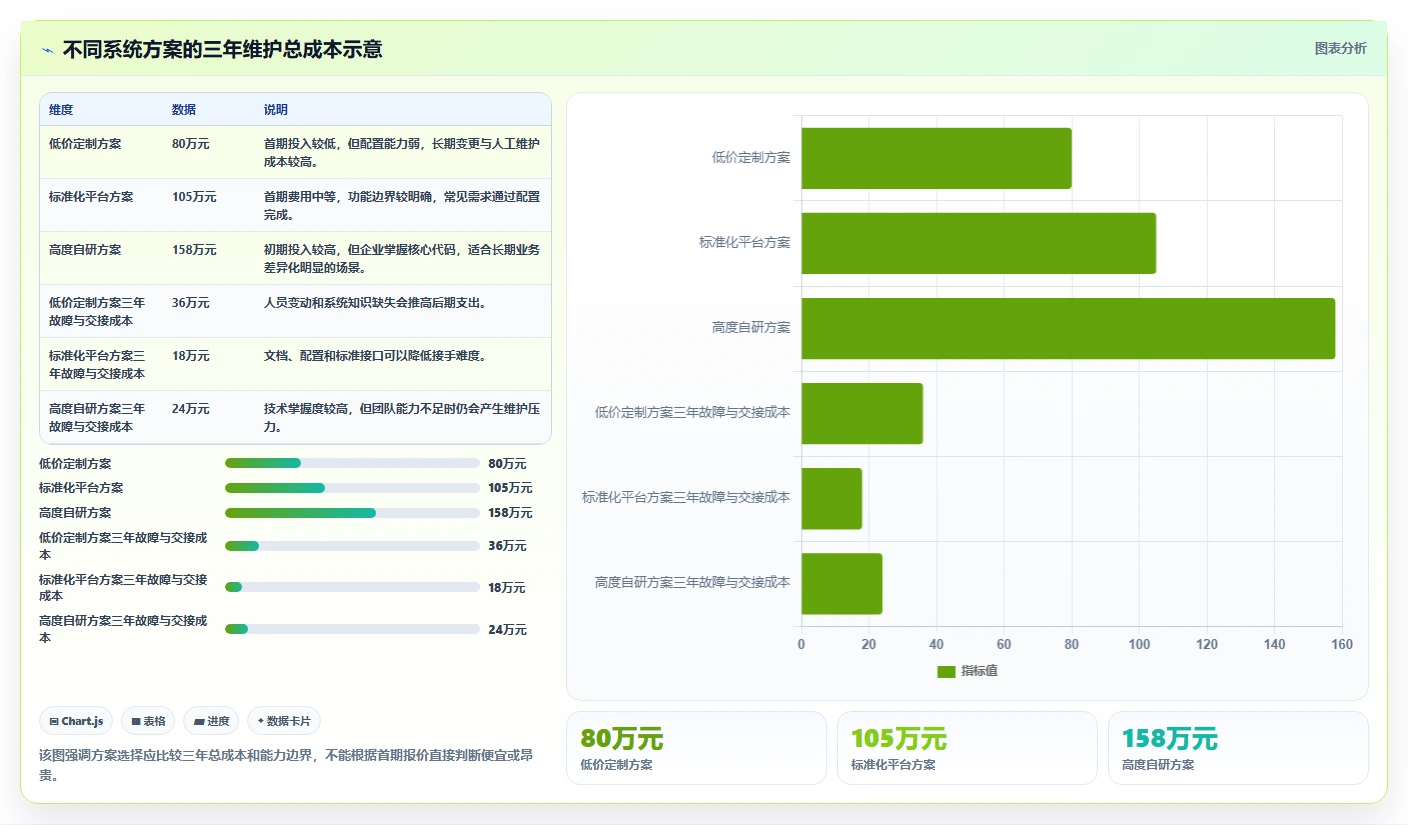
Task: Click the 36万元 progress bar track
Action: click(x=352, y=546)
